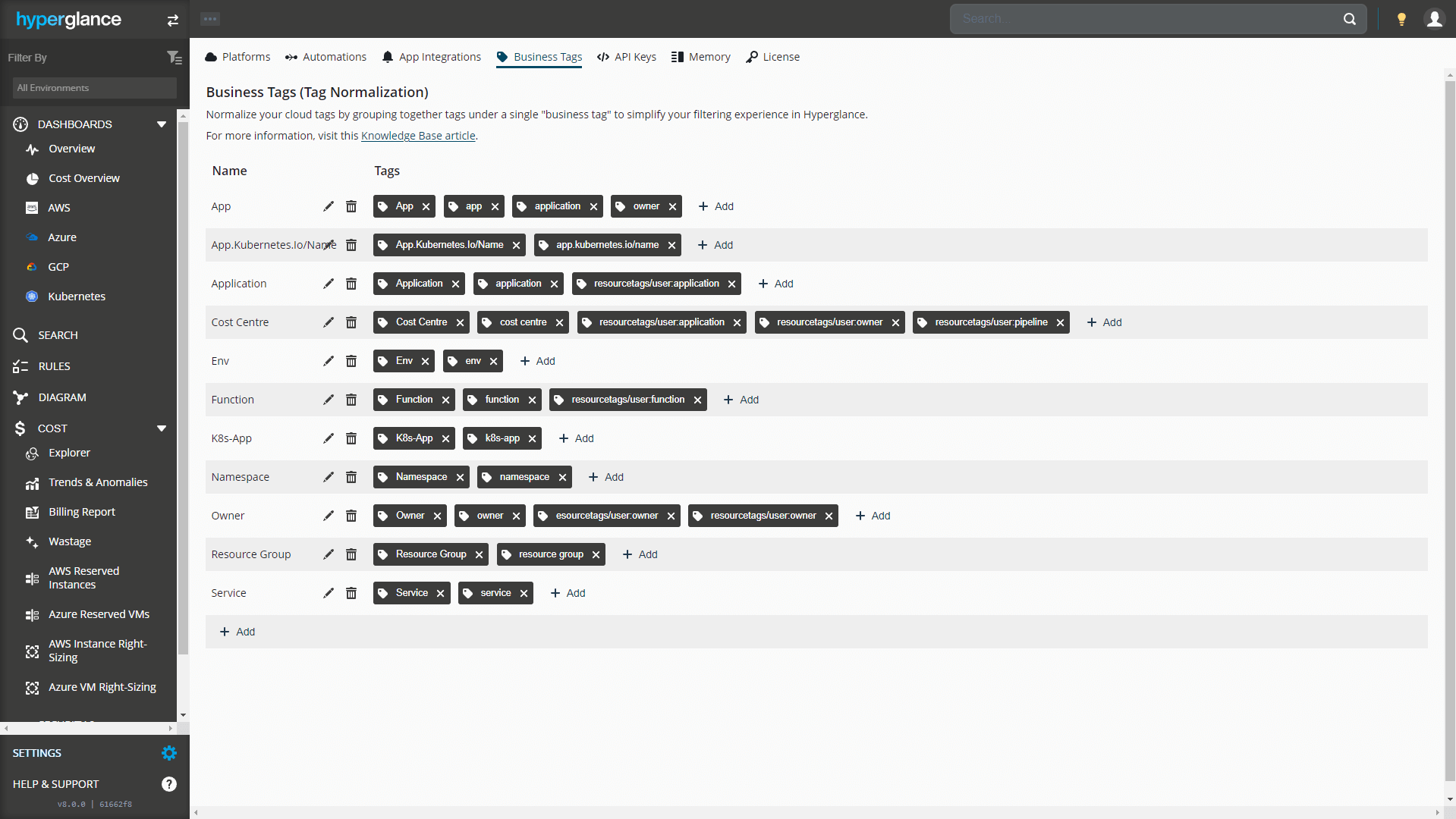
Task: Open the Azure dashboard from the sidebar
Action: [33, 237]
